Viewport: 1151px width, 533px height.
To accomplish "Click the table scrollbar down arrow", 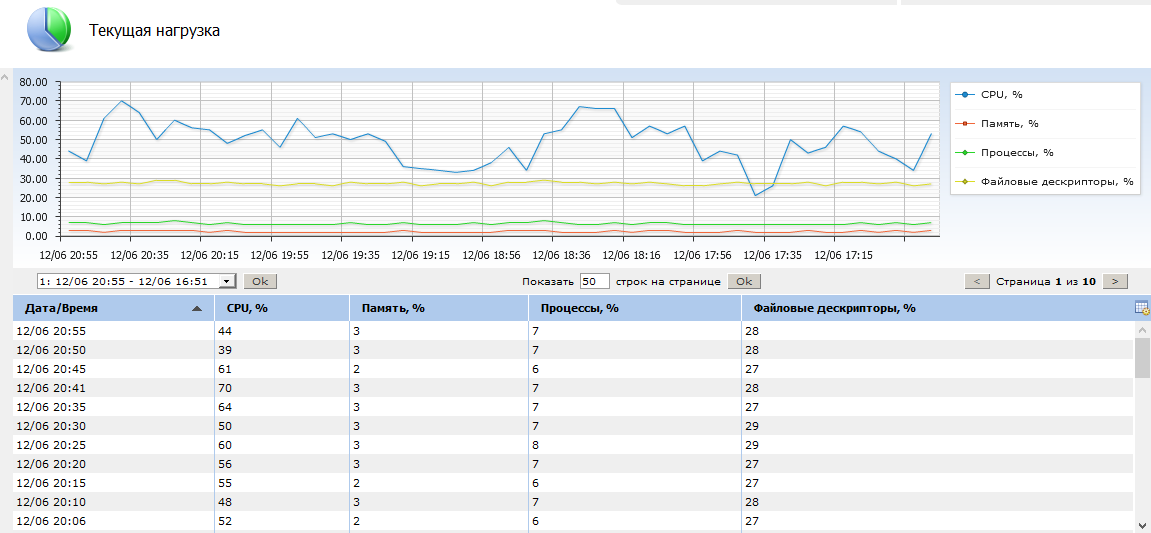I will click(1142, 524).
